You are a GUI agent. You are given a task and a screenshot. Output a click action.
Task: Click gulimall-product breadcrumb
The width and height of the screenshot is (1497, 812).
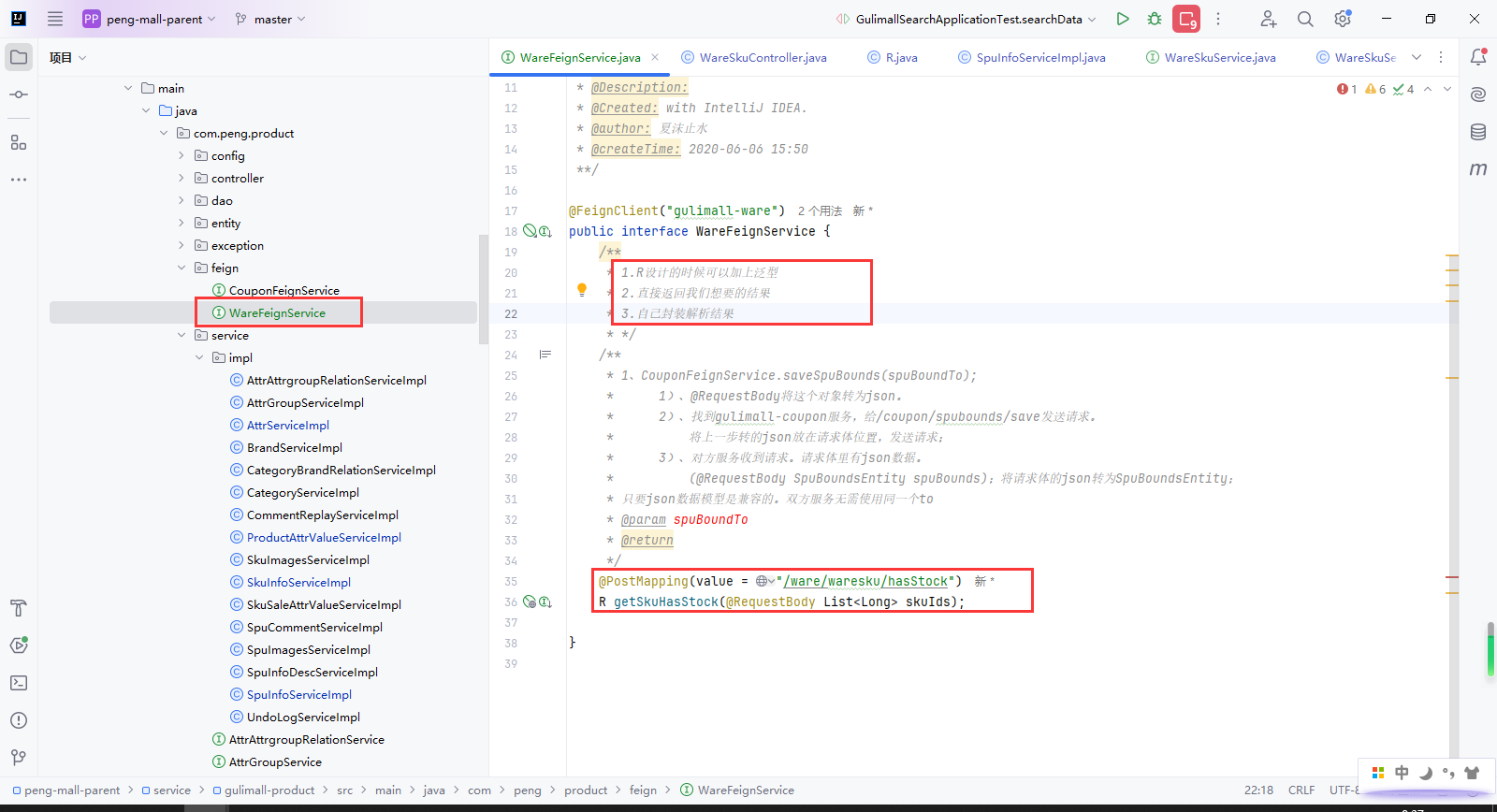[x=264, y=790]
